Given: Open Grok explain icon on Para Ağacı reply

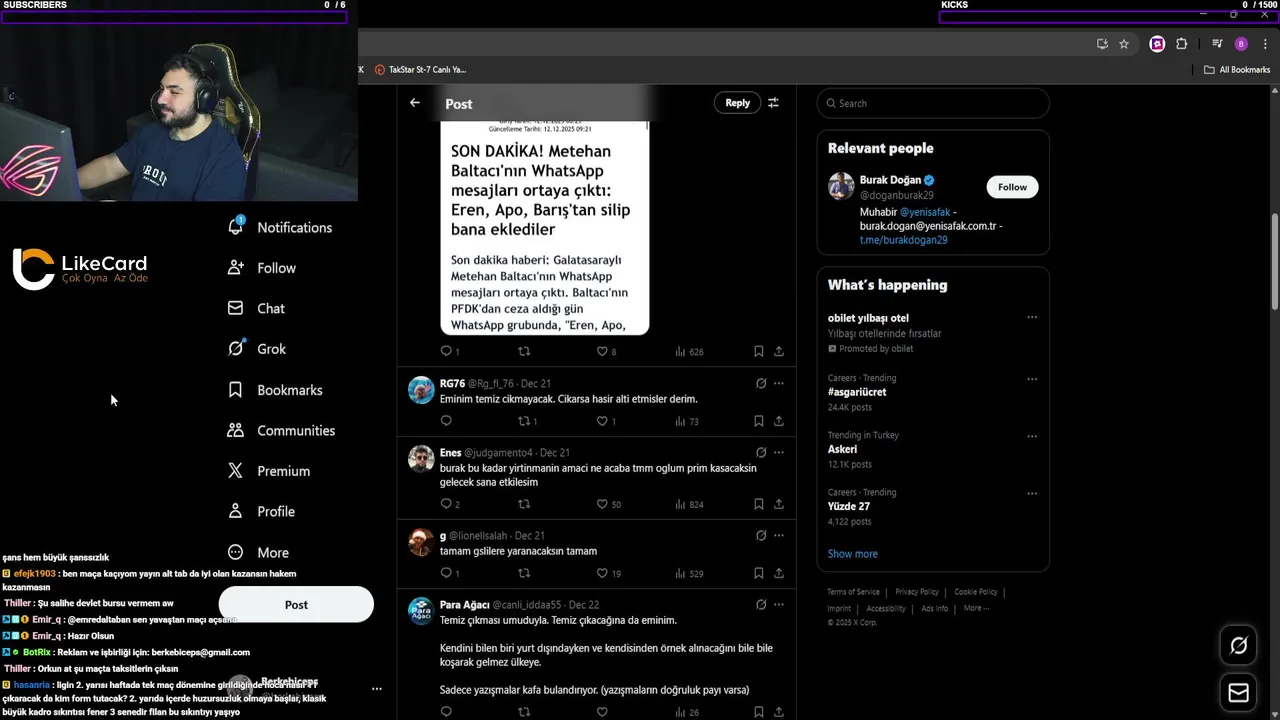Looking at the screenshot, I should click(x=761, y=605).
